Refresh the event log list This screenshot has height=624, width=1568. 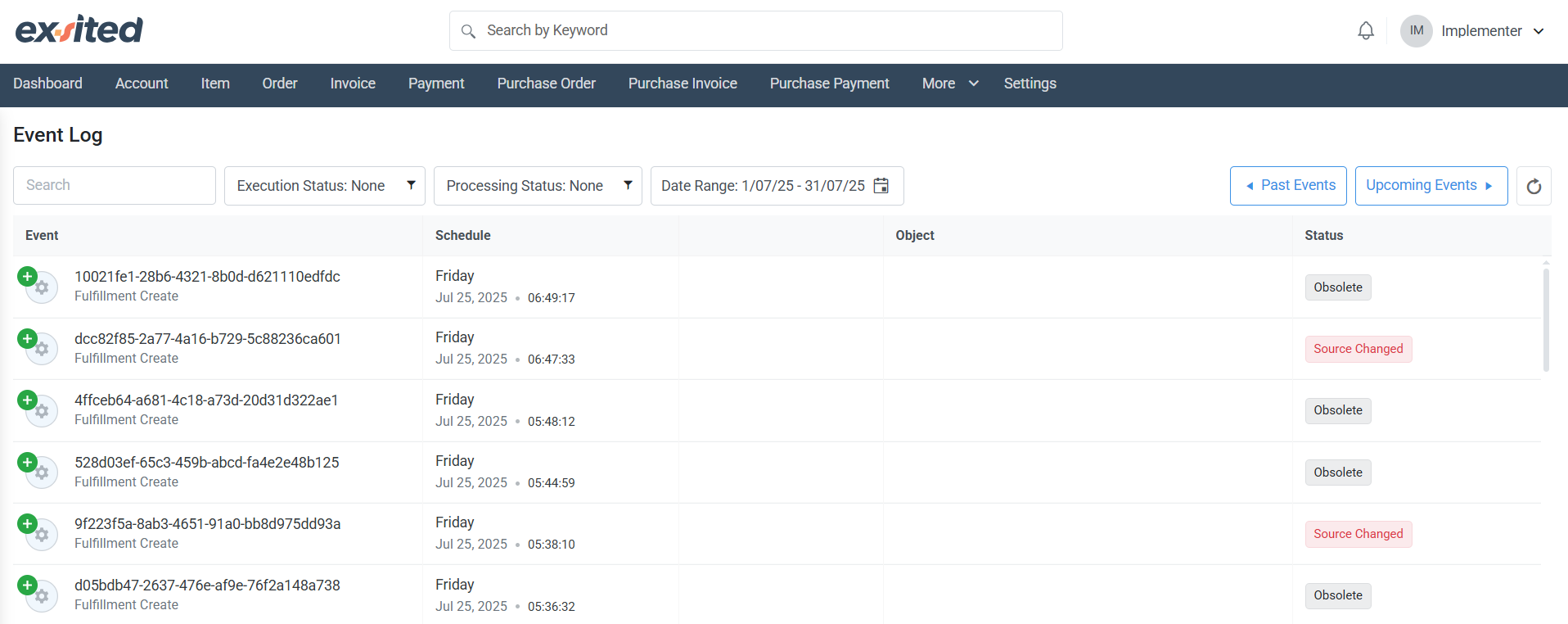point(1534,186)
